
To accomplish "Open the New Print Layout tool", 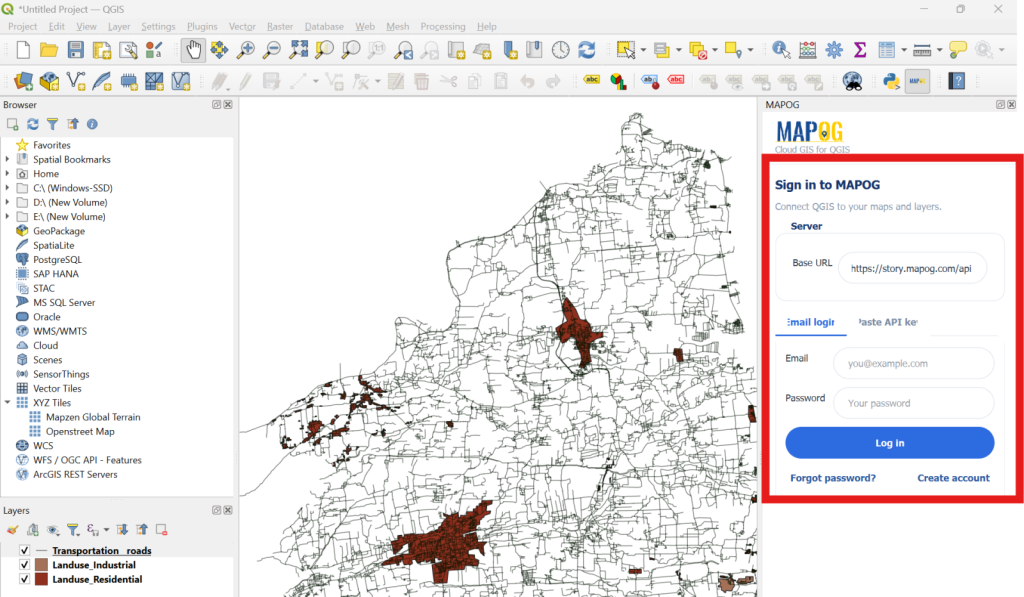I will tap(102, 50).
